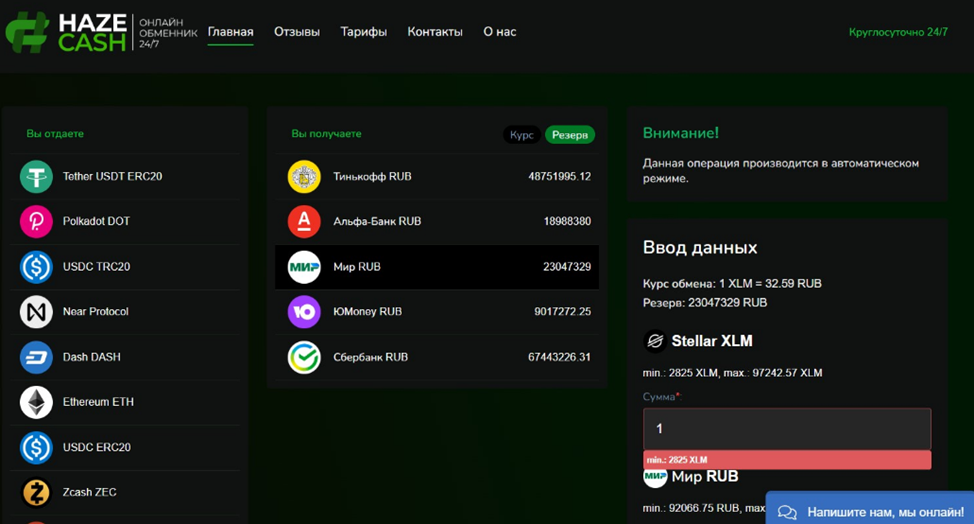Image resolution: width=974 pixels, height=524 pixels.
Task: Click the exchange rate line '1 XLM = 32.59 RUB'
Action: tap(732, 284)
